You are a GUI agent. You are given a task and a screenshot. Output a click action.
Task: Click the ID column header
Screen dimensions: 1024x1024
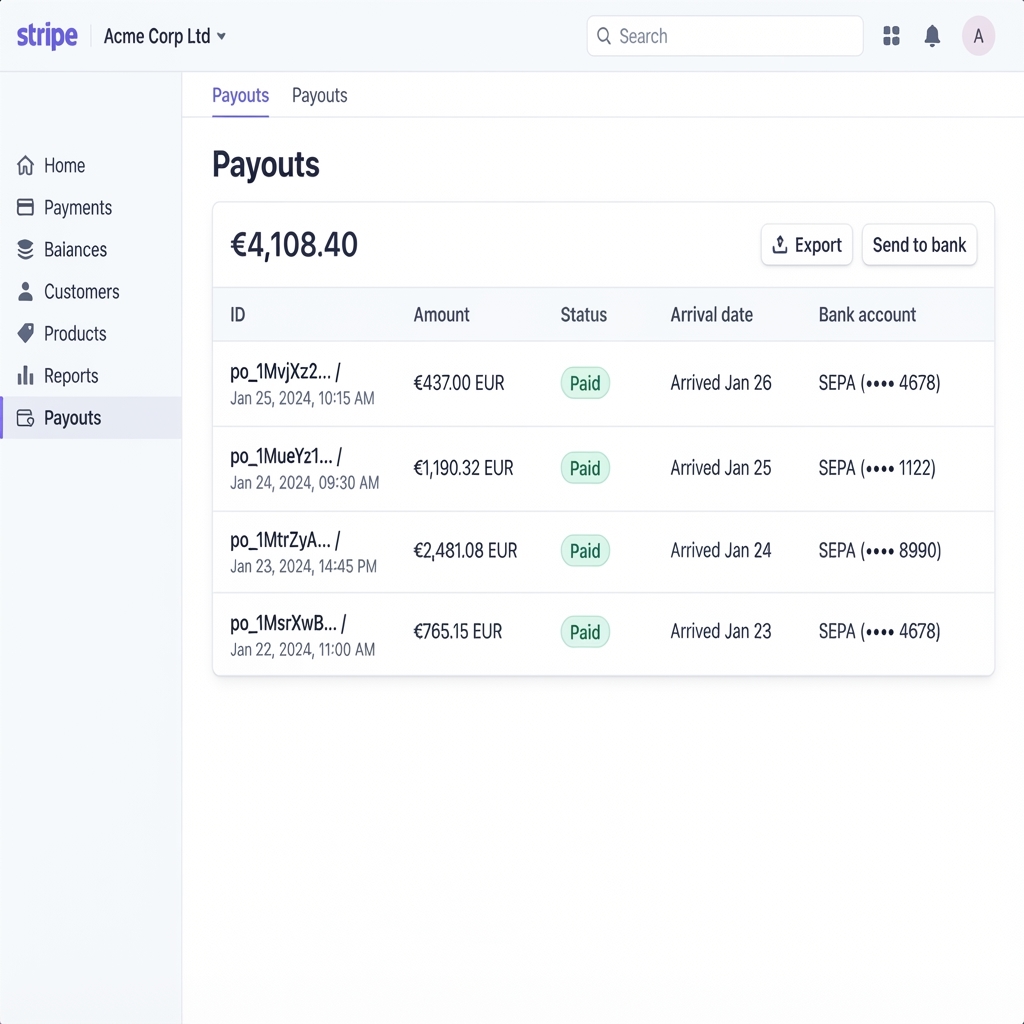pos(238,315)
